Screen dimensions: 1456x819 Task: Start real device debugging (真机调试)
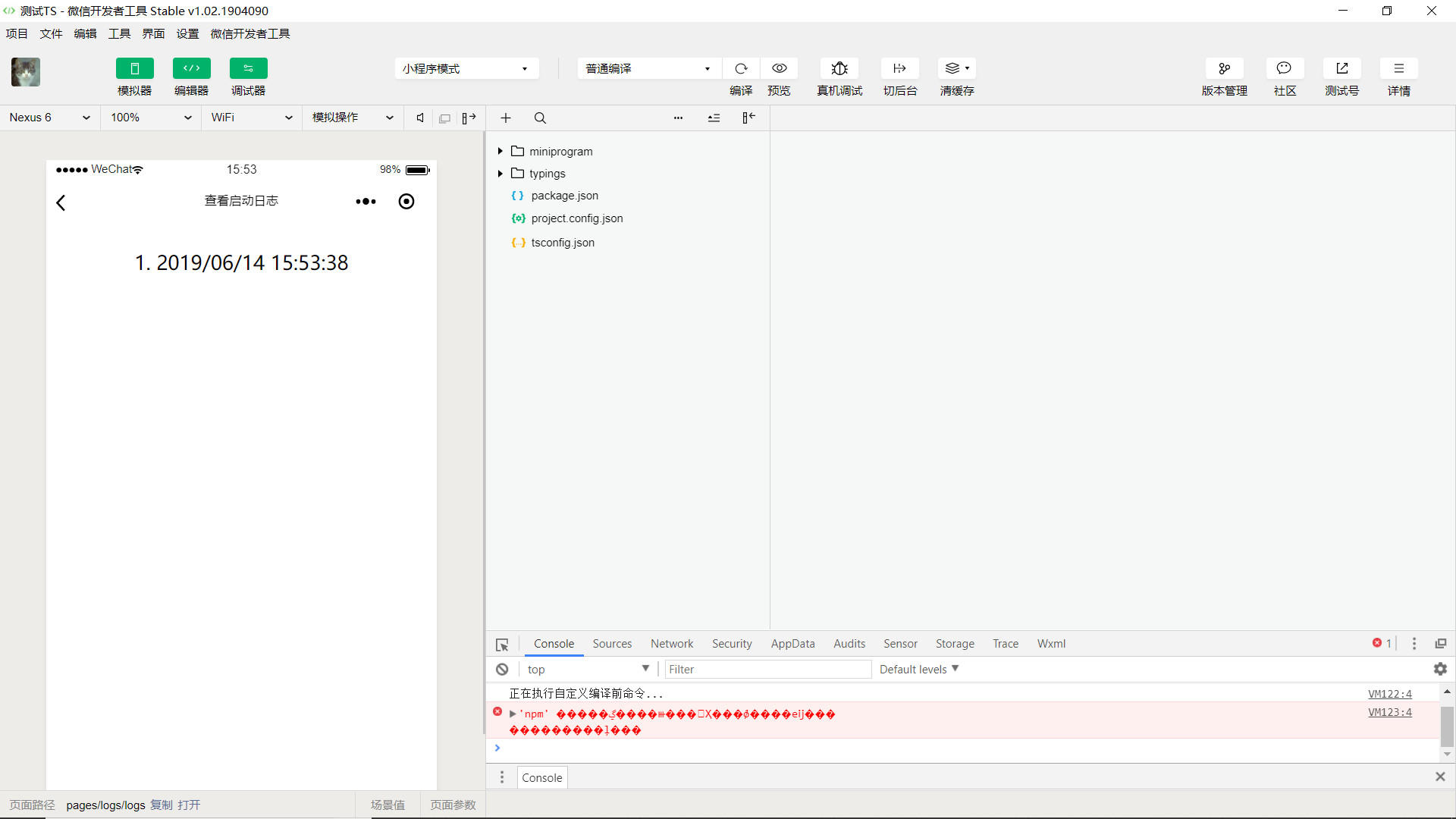(839, 68)
